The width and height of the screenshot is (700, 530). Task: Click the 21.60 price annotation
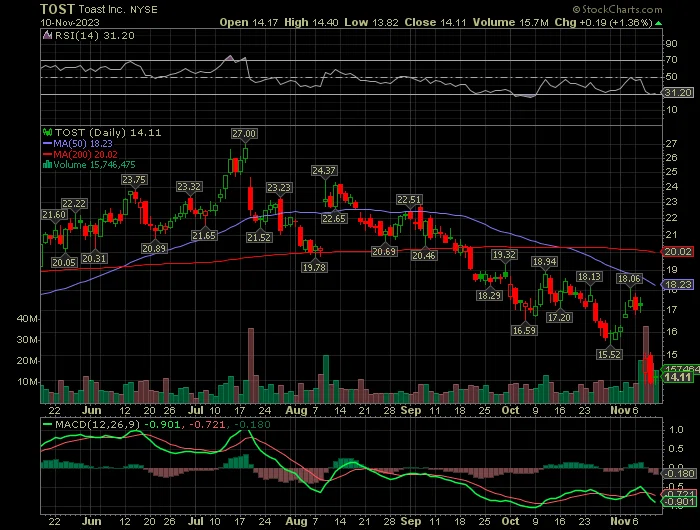coord(54,215)
